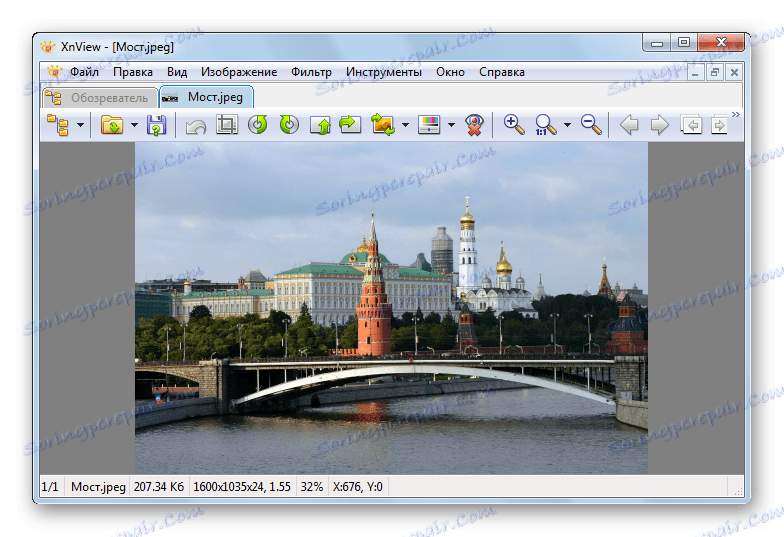Click the Open file folder icon
The image size is (784, 537).
click(112, 125)
